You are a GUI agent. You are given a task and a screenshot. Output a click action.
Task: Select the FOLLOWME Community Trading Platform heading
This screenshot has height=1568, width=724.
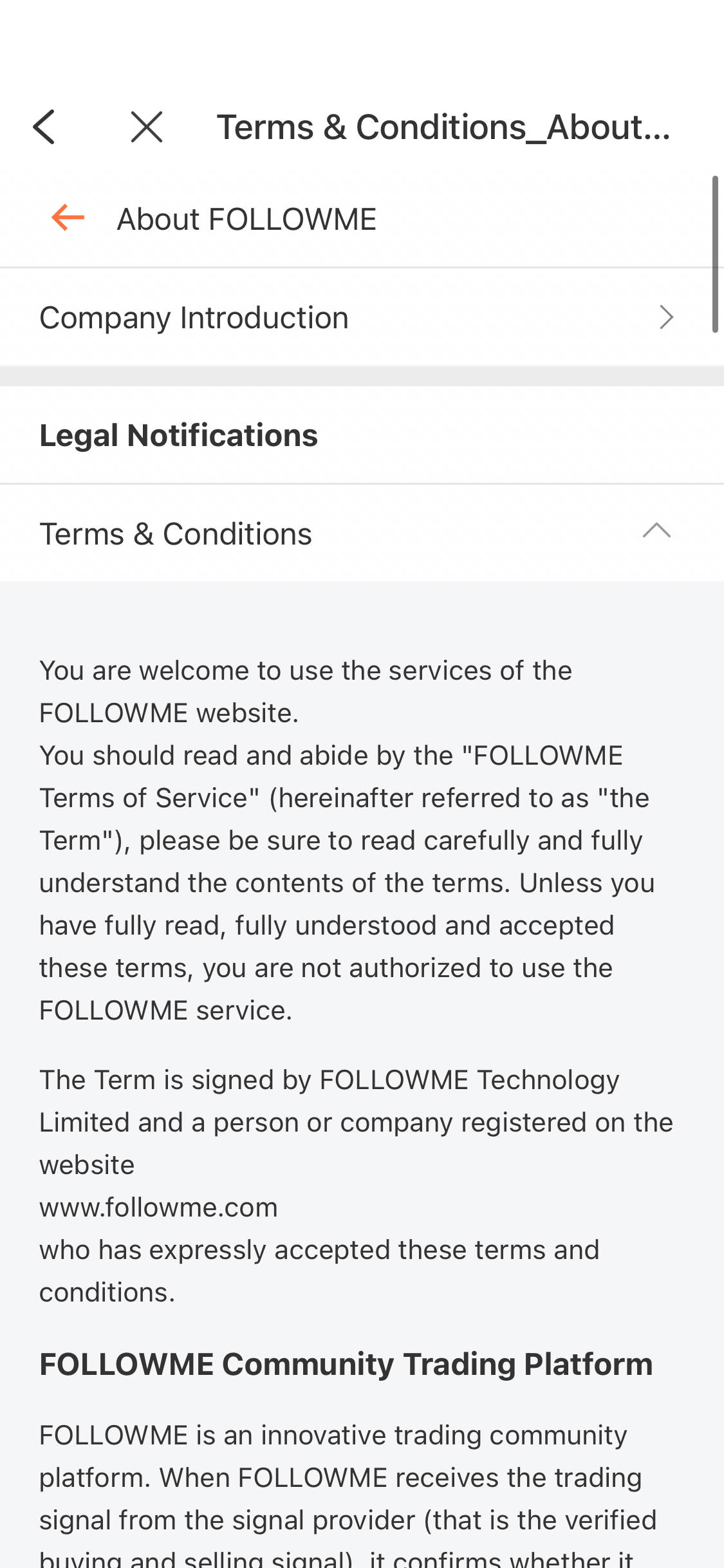click(346, 1364)
